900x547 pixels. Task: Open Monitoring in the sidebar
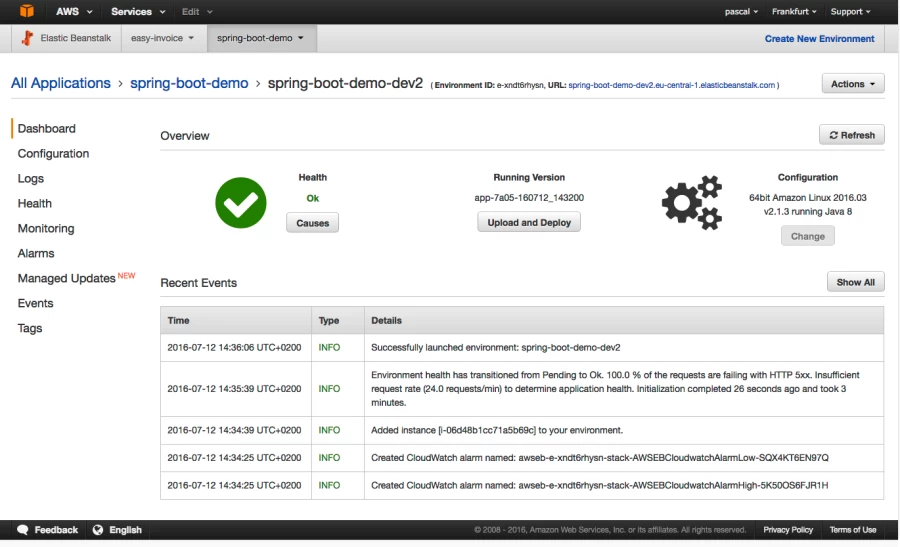click(46, 228)
